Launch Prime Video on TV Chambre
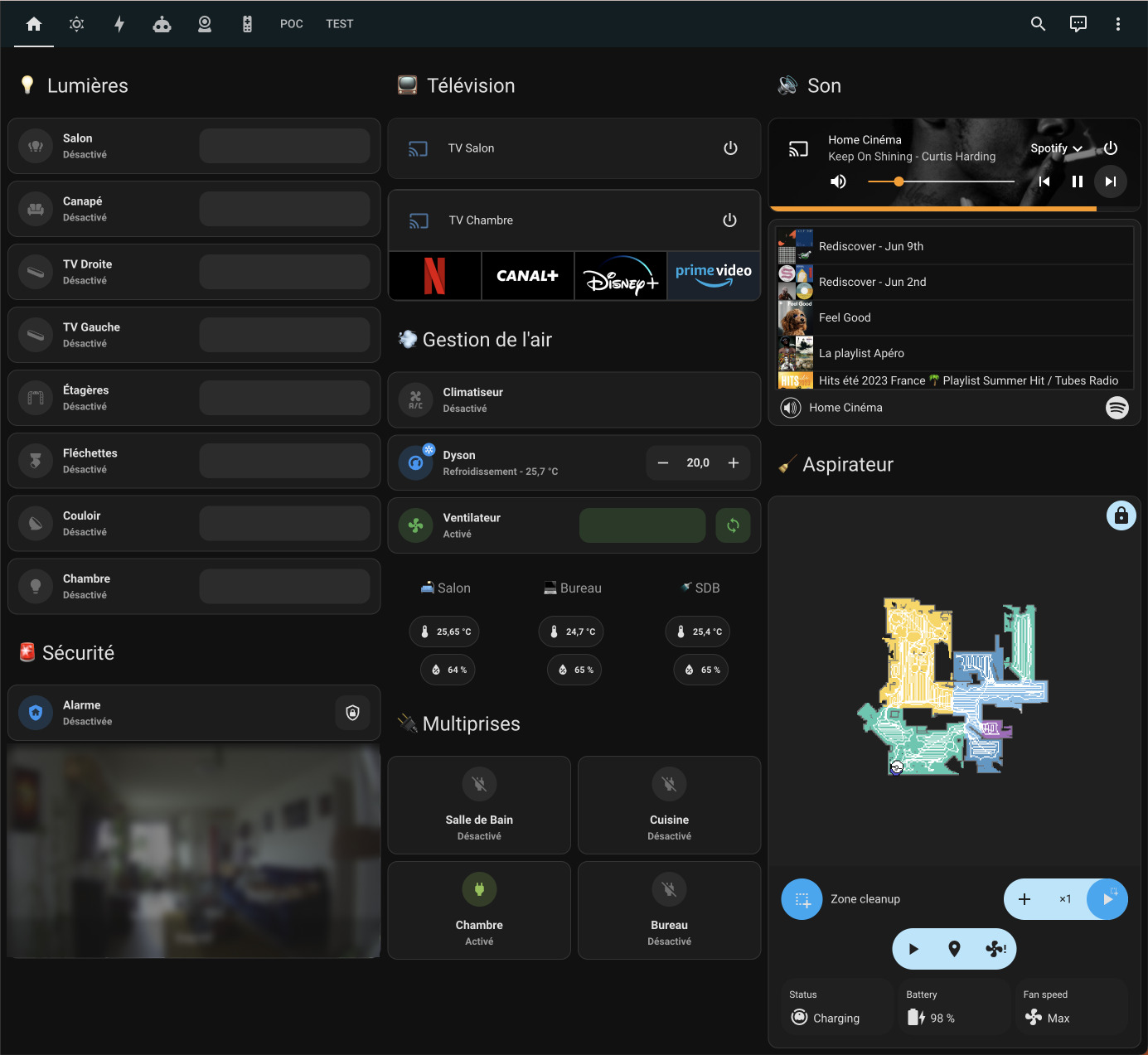The image size is (1148, 1055). [x=714, y=276]
